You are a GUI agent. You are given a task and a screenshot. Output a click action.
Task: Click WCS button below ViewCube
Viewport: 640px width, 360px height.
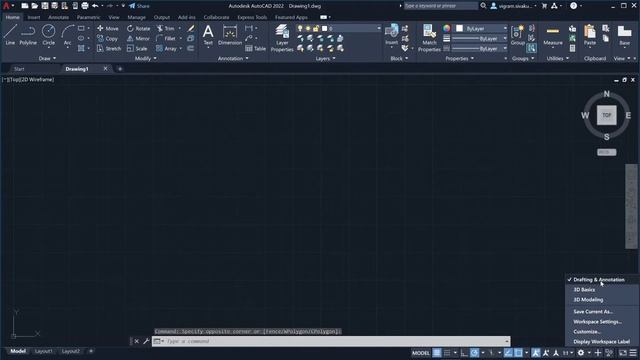(607, 152)
